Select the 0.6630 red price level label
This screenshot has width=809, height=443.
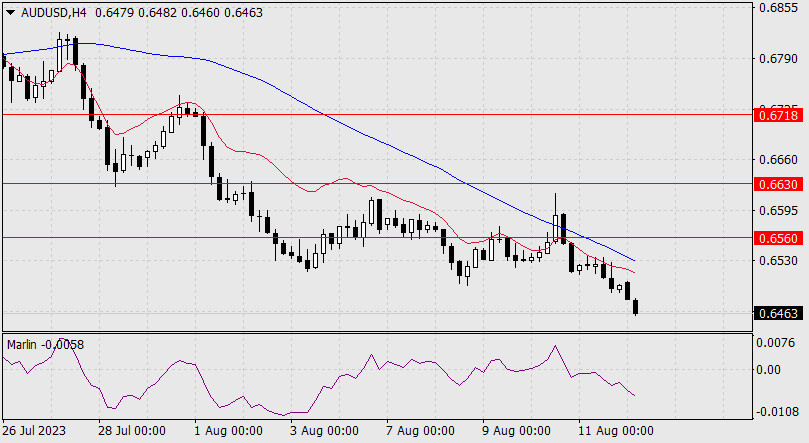[x=778, y=184]
